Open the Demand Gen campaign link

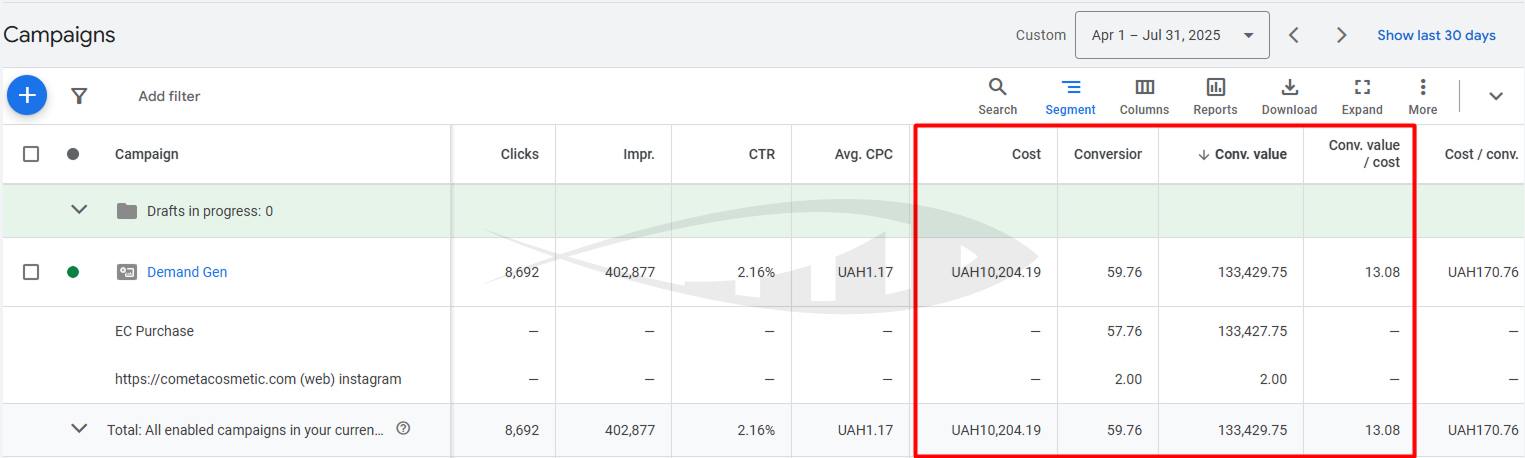click(x=187, y=272)
